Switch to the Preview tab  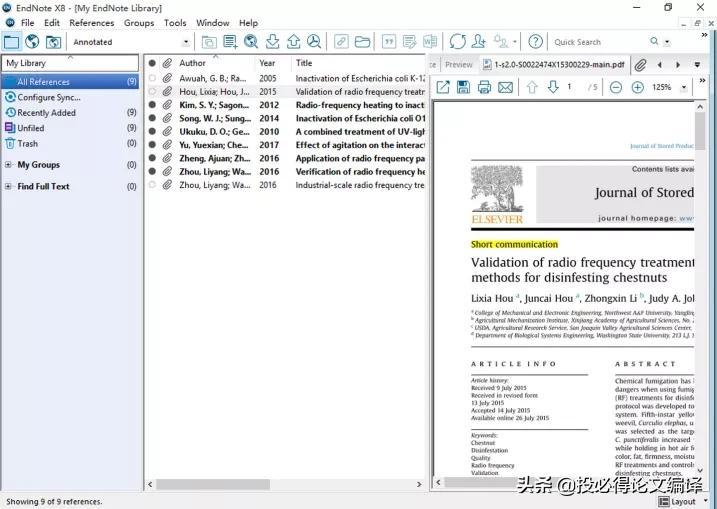pos(459,65)
